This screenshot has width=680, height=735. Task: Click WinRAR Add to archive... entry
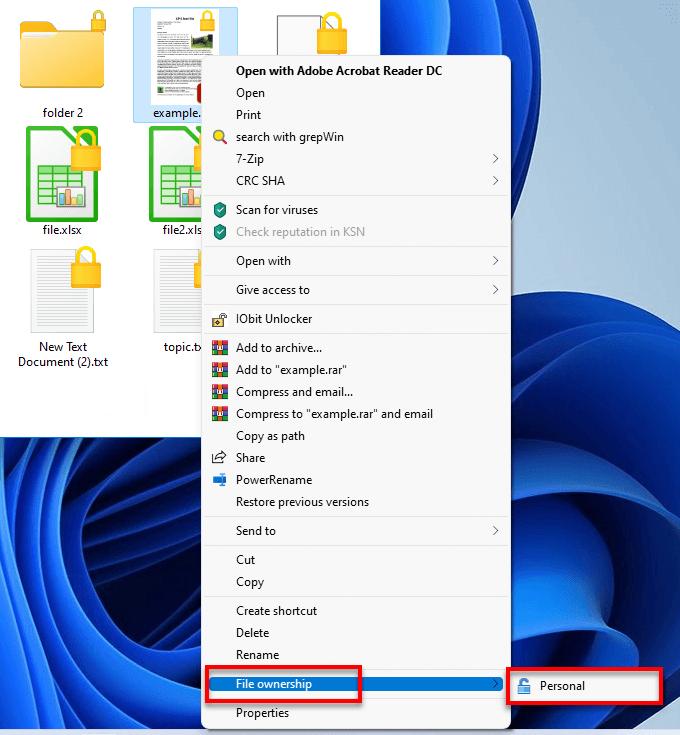pos(278,348)
